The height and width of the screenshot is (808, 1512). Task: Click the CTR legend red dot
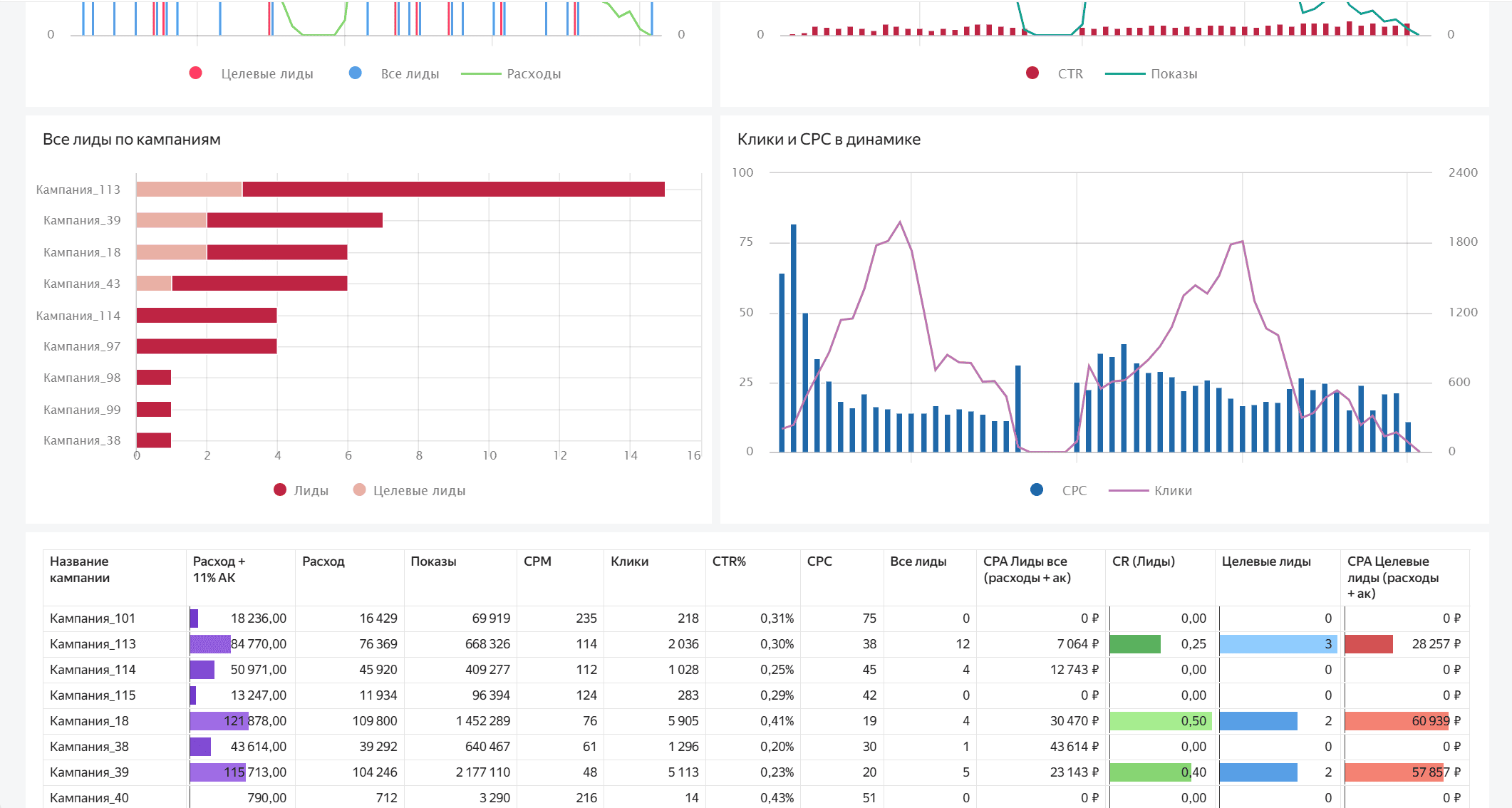click(x=1032, y=73)
